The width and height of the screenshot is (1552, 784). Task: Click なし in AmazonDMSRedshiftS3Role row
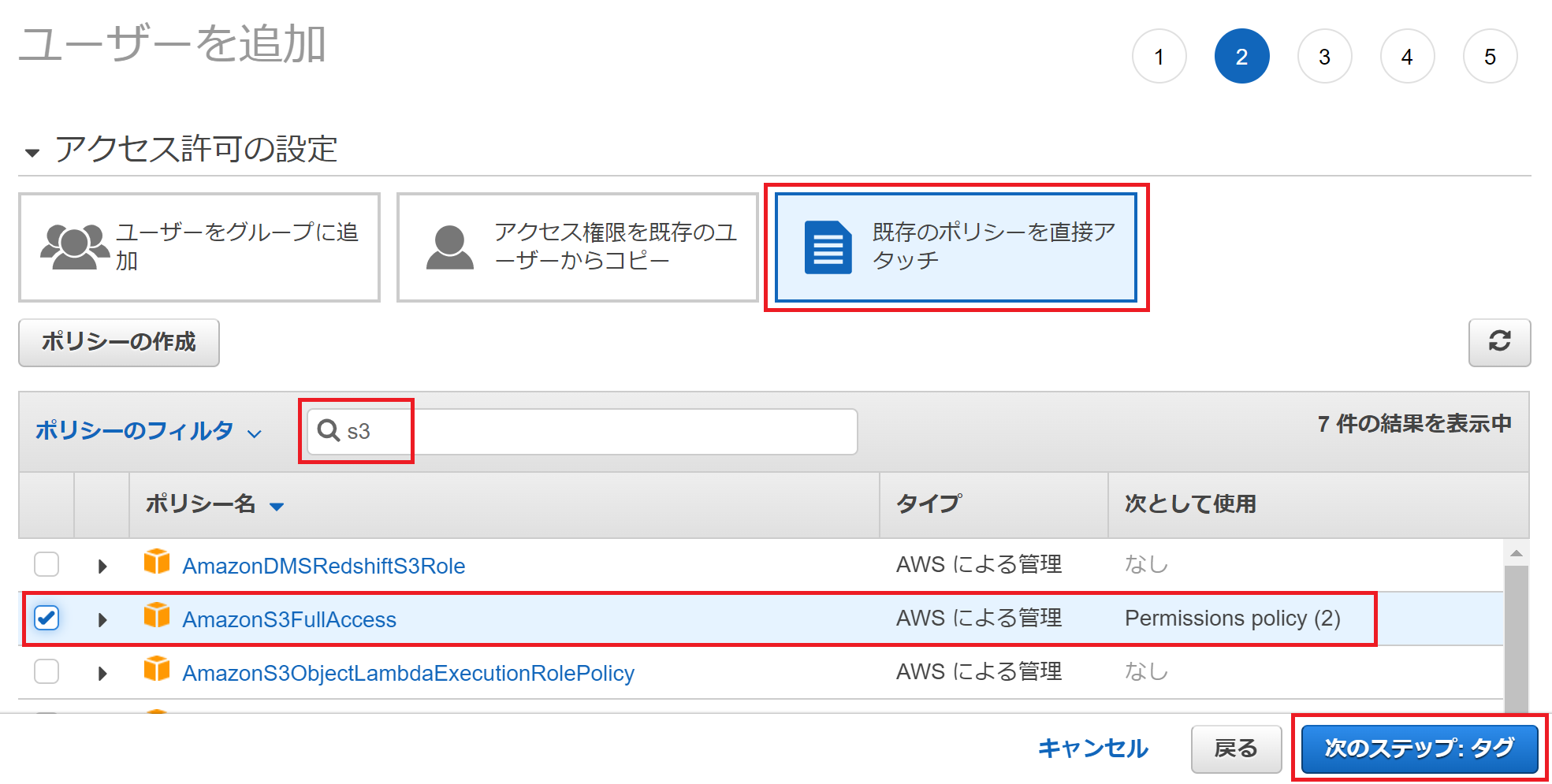coord(1146,565)
